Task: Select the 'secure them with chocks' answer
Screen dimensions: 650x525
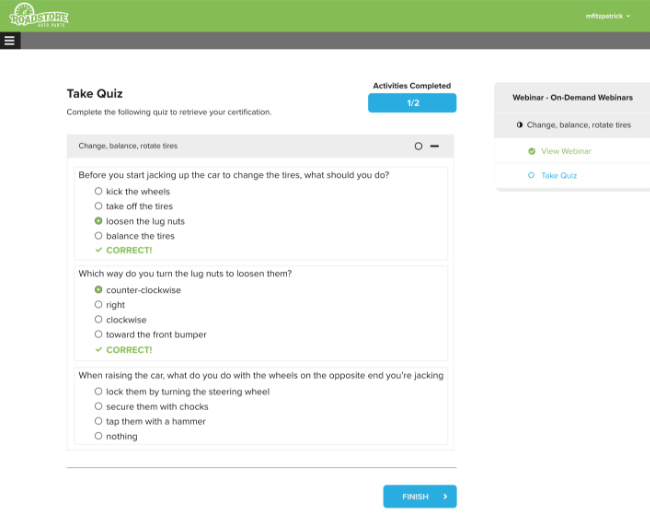Action: click(x=98, y=407)
